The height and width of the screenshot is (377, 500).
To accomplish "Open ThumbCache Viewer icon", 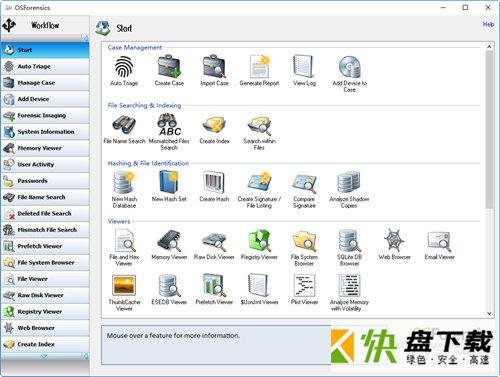I will pos(124,285).
